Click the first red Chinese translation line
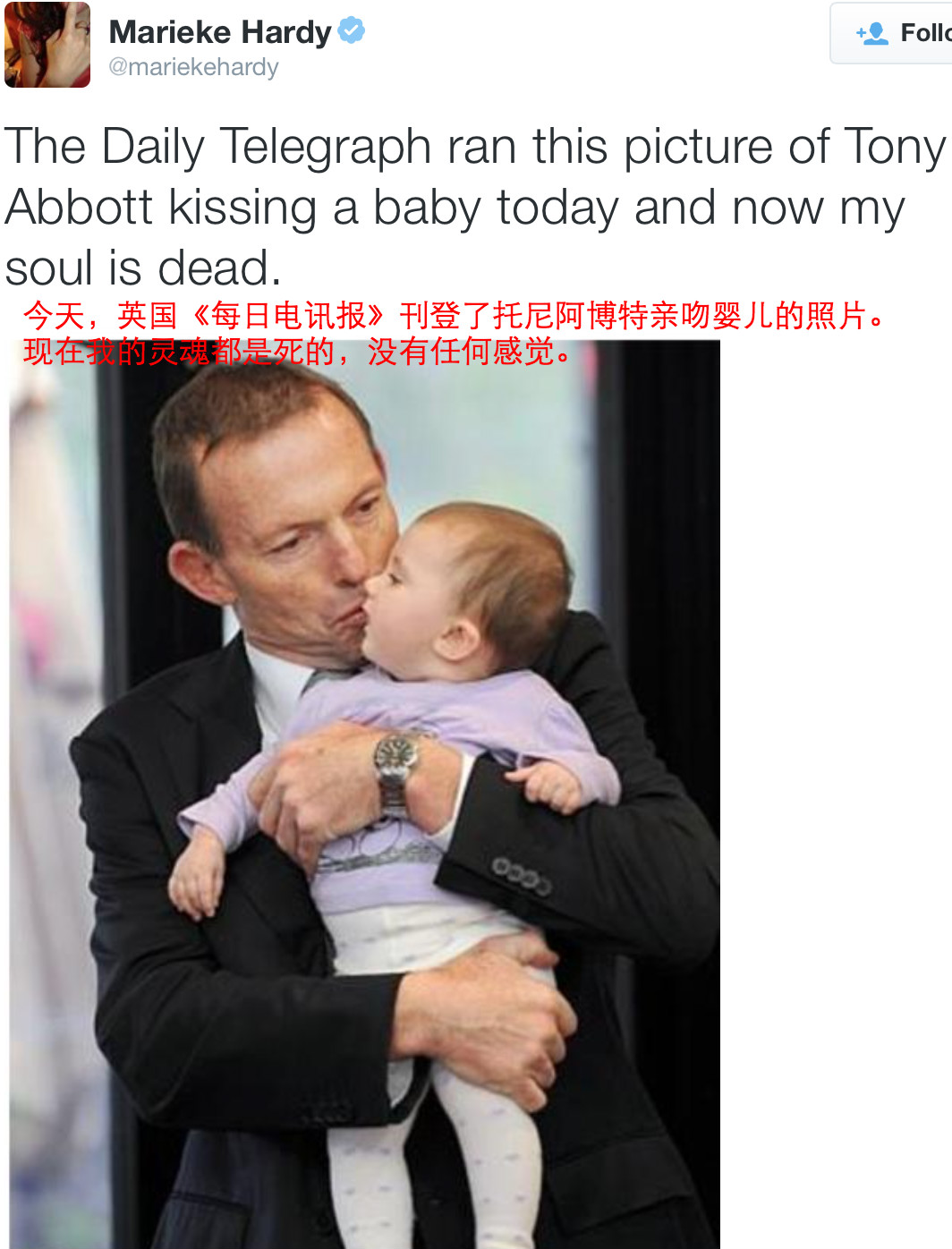The width and height of the screenshot is (952, 1249). tap(455, 316)
